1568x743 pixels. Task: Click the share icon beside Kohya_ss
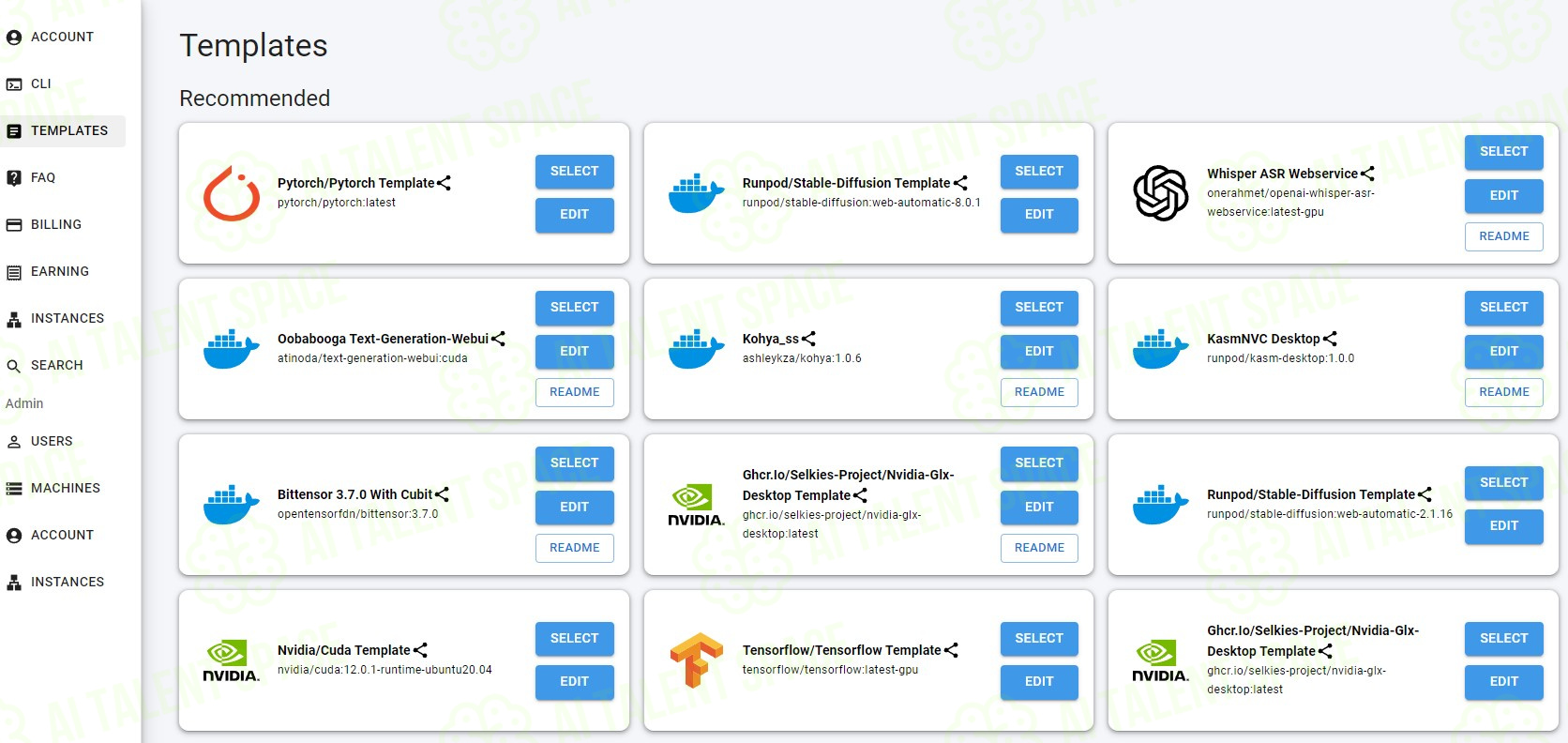coord(808,339)
